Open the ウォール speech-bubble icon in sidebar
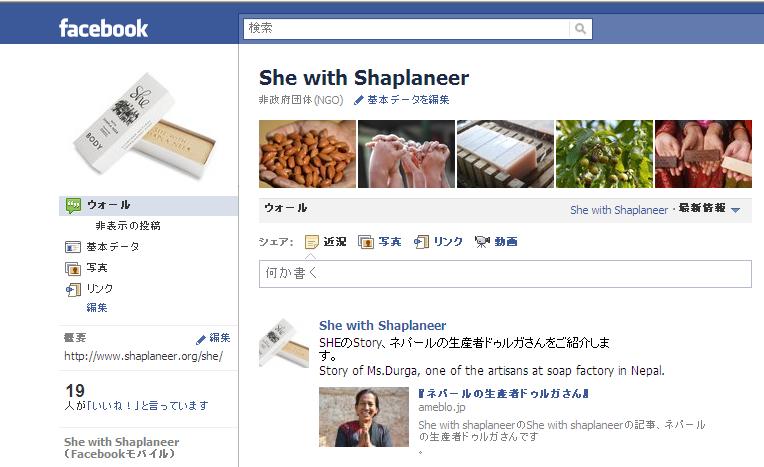 (73, 205)
